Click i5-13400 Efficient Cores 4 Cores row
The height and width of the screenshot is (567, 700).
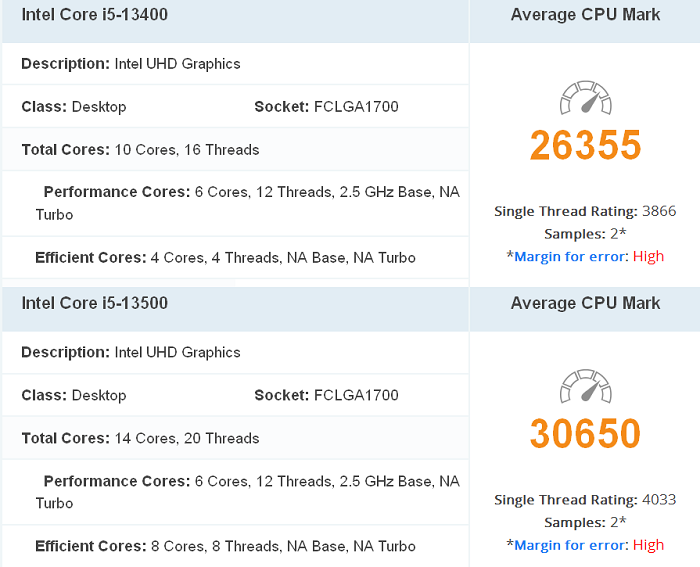235,258
